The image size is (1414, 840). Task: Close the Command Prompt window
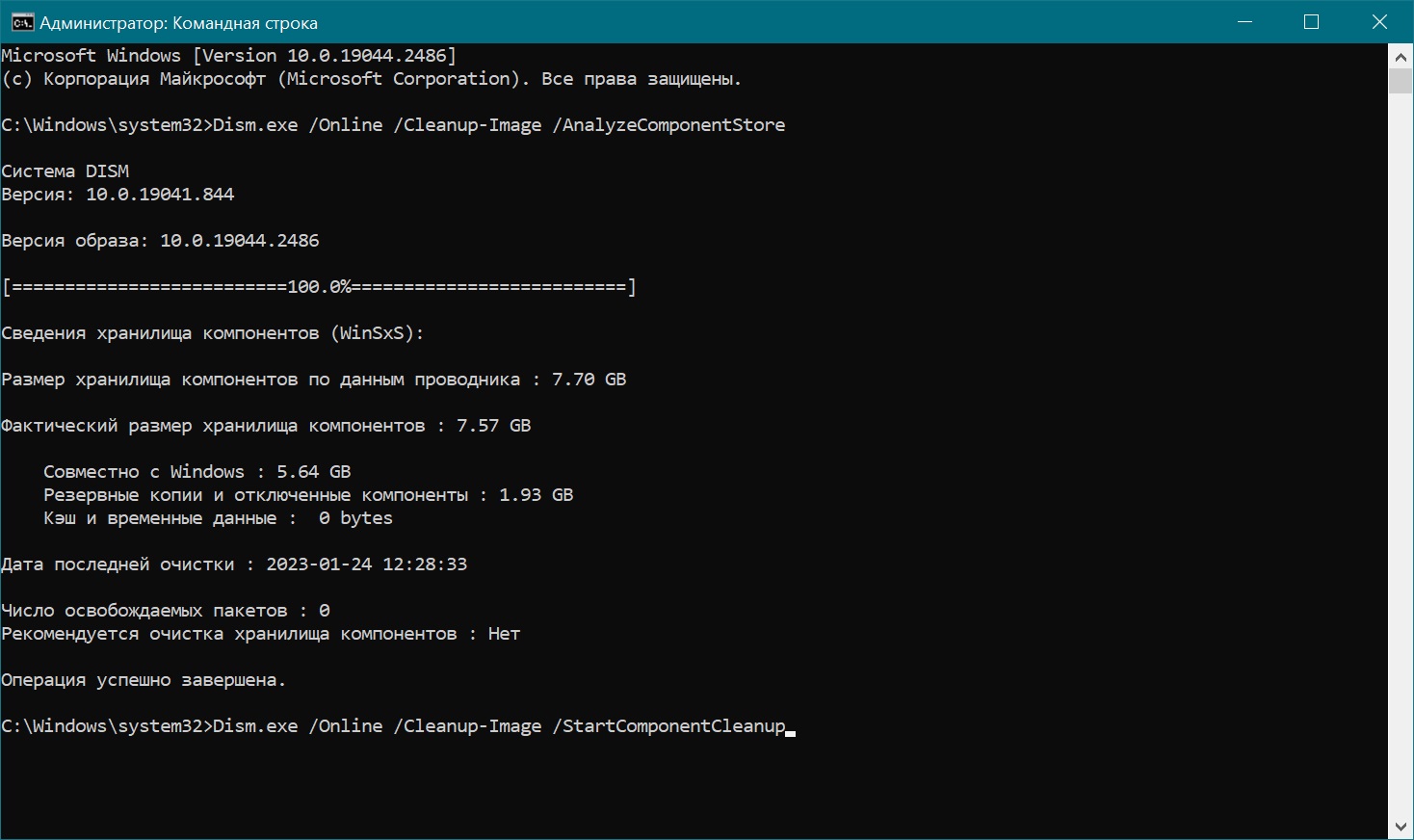[1379, 22]
